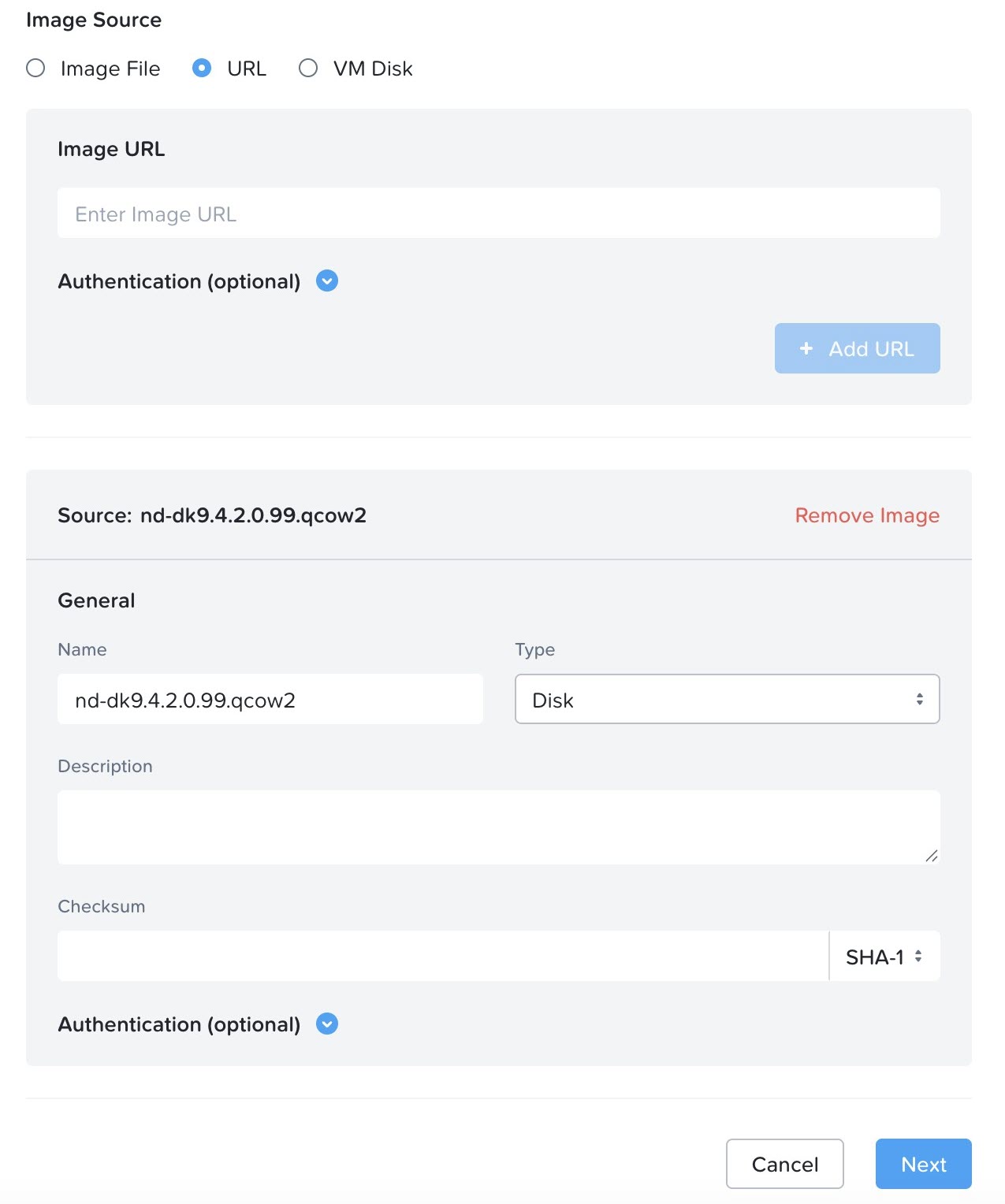This screenshot has width=1005, height=1204.
Task: Click the Cancel button
Action: coord(784,1164)
